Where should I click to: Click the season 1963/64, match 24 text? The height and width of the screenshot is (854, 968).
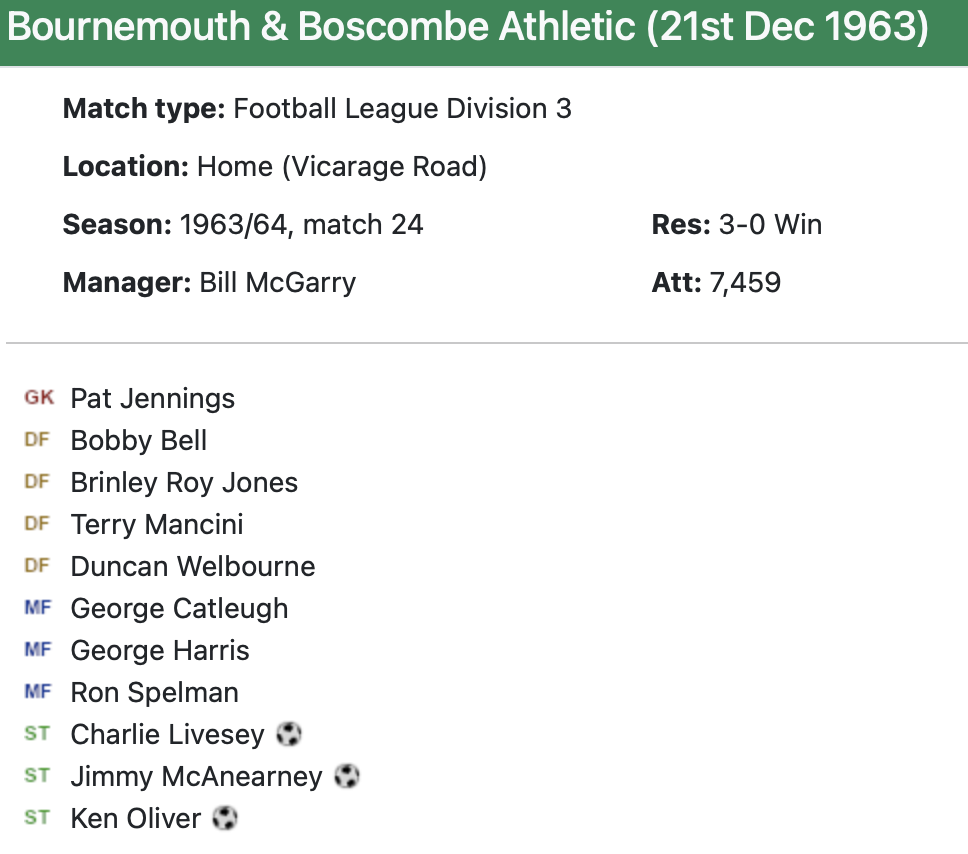point(301,225)
